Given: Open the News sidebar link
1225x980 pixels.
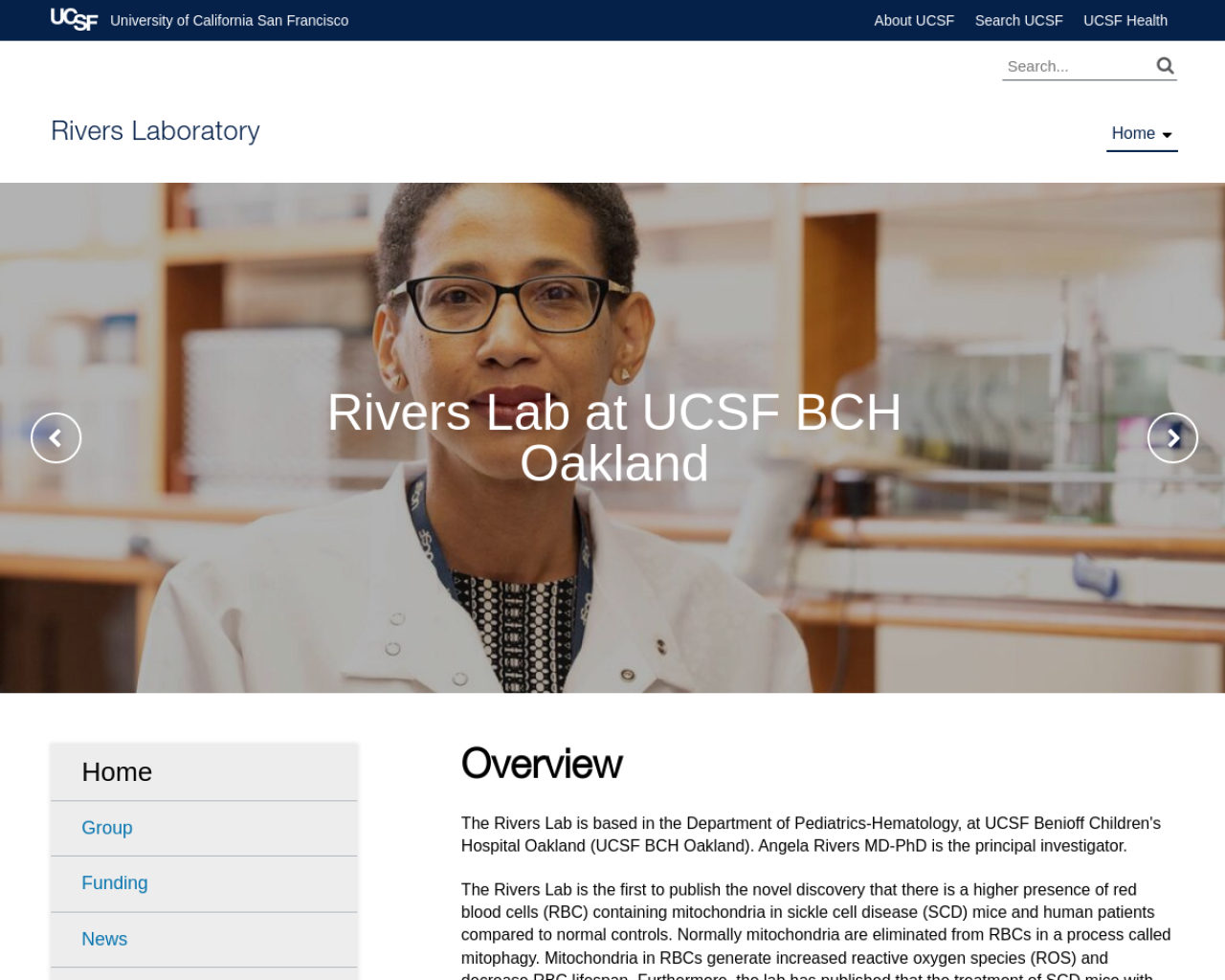Looking at the screenshot, I should coord(204,939).
